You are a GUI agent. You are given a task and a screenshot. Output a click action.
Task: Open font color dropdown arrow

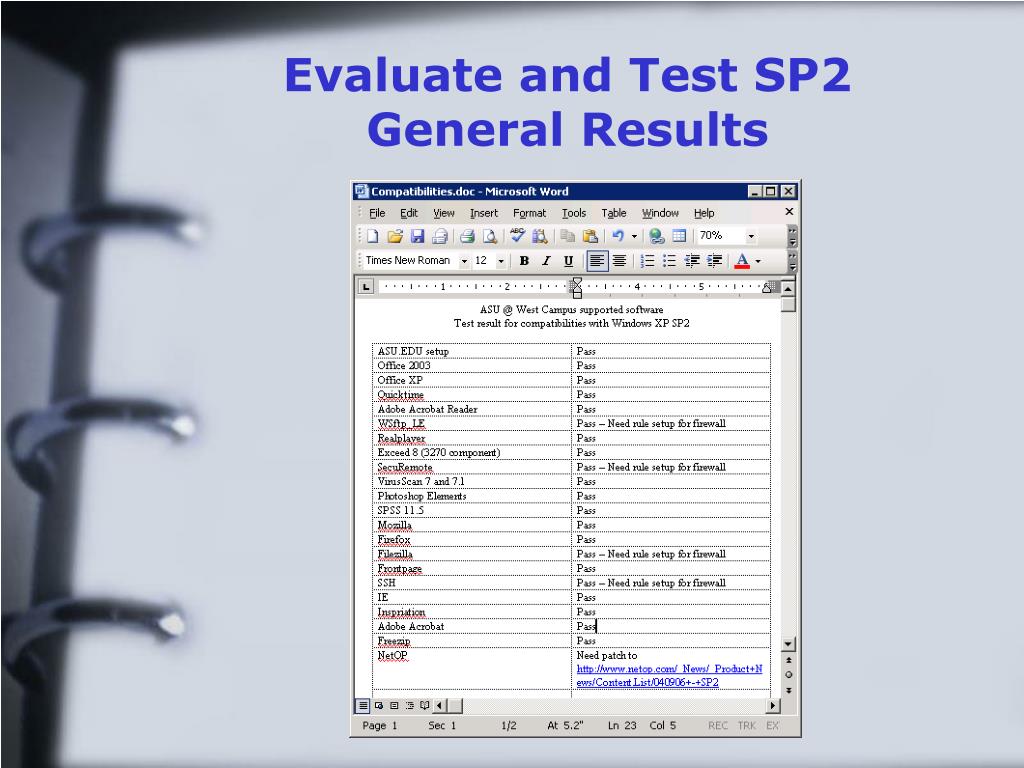(758, 261)
